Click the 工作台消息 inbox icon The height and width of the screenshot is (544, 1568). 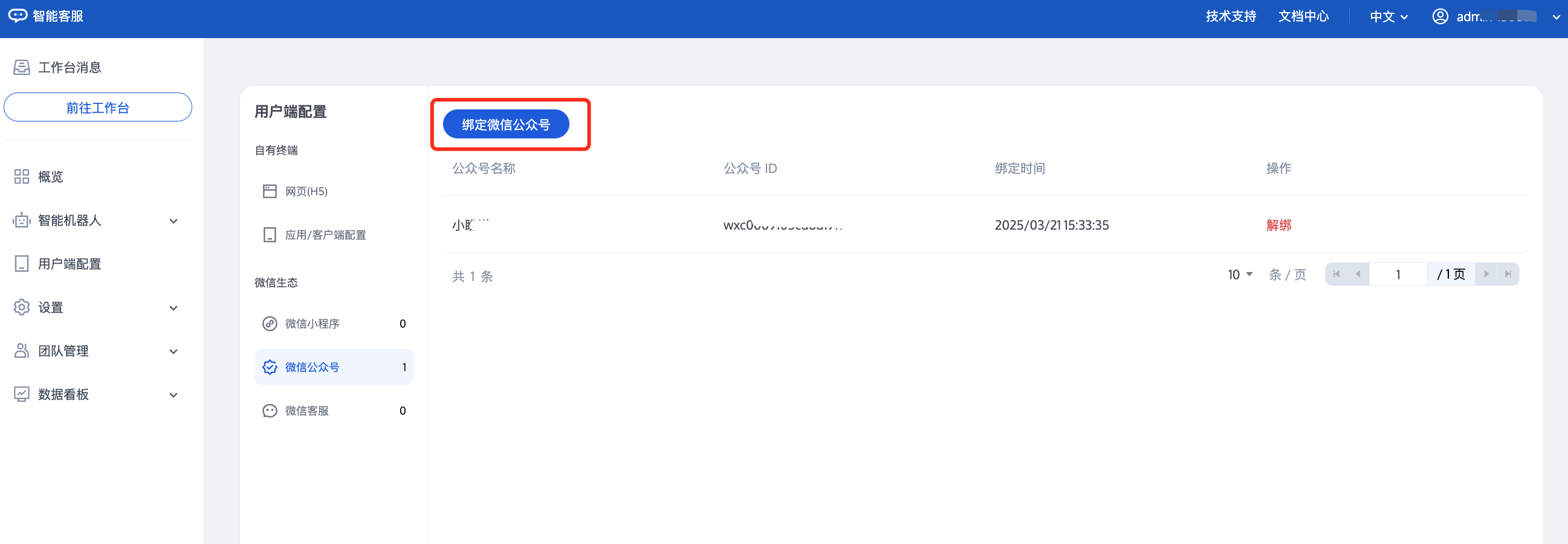[x=22, y=68]
